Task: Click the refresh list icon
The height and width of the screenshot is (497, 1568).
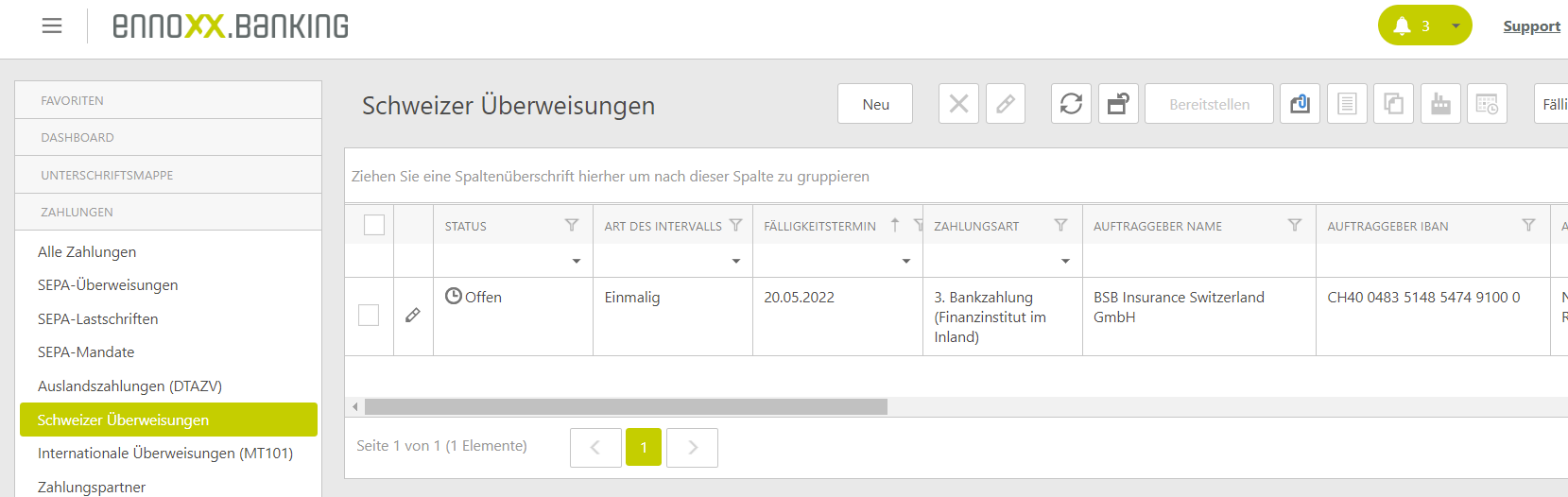Action: [x=1071, y=104]
